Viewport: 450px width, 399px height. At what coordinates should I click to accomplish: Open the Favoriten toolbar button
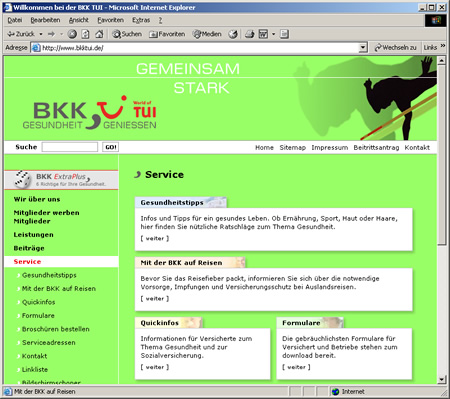pos(167,34)
